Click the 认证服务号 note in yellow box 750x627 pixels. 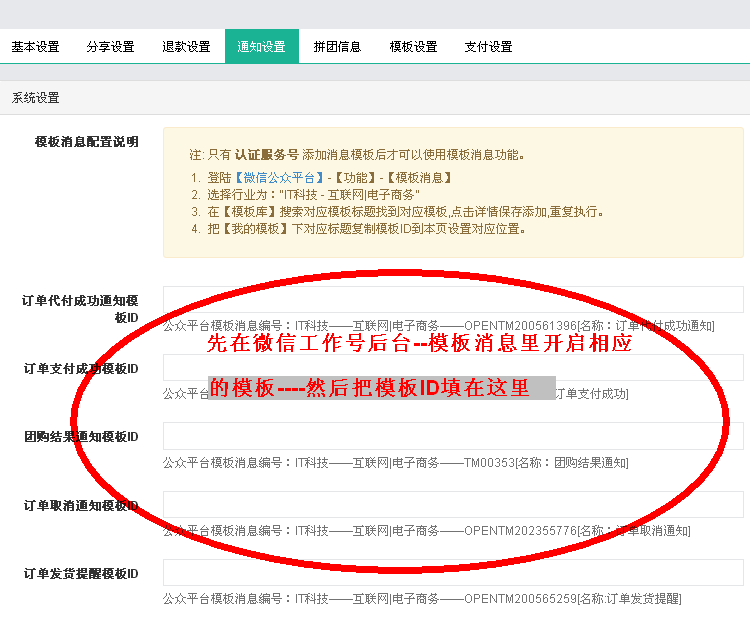(x=266, y=155)
